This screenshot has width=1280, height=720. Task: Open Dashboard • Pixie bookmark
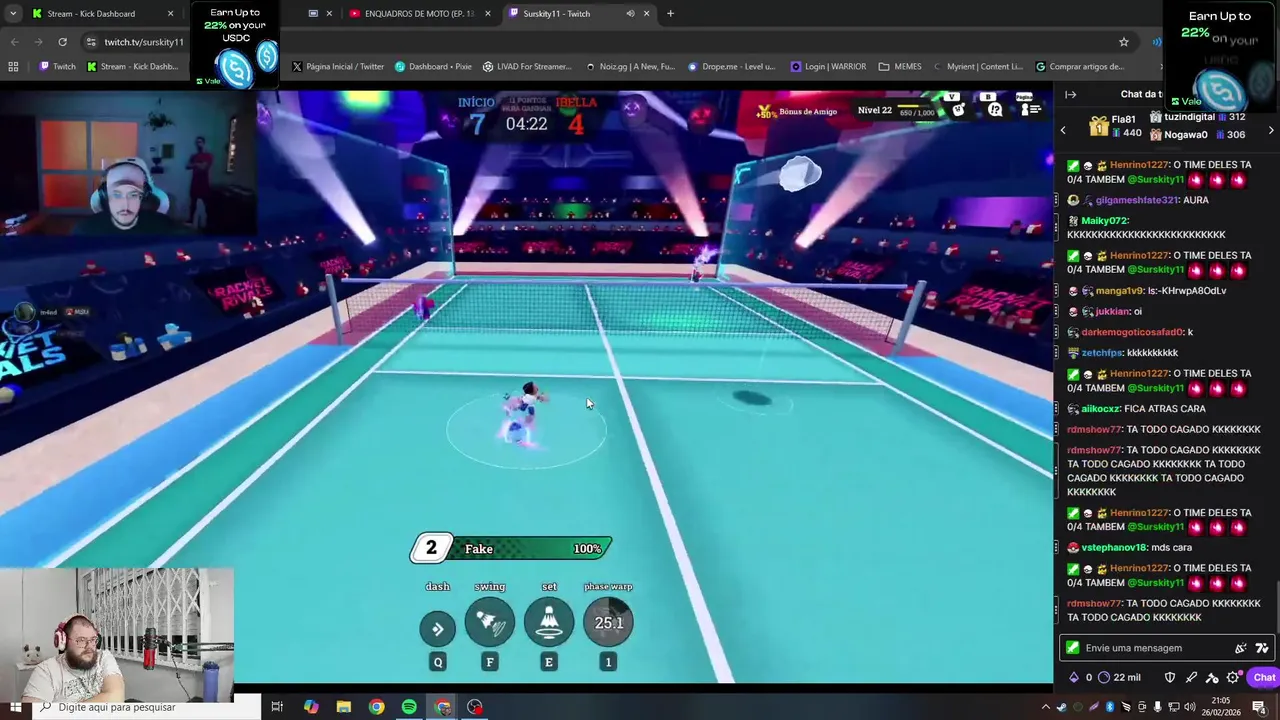pyautogui.click(x=433, y=67)
